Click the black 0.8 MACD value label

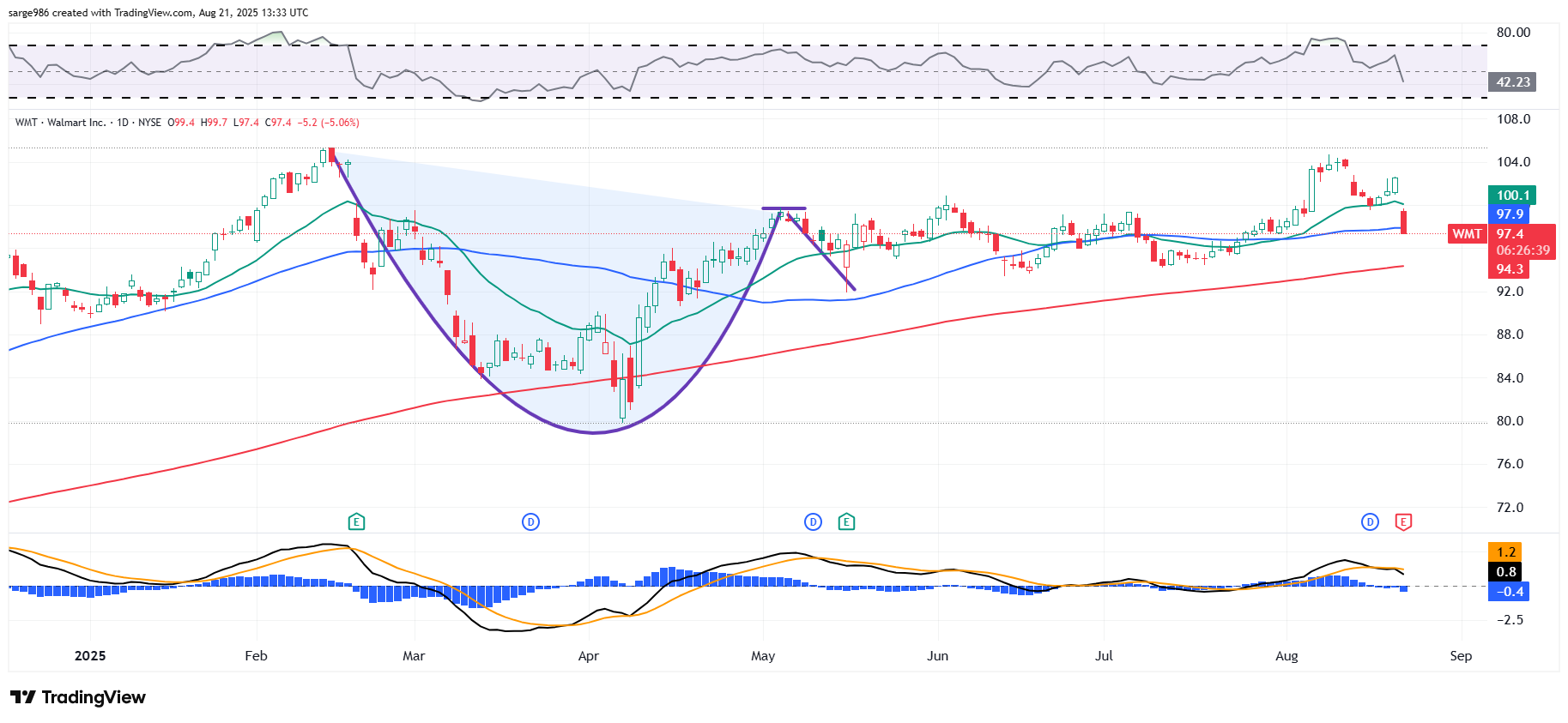tap(1505, 572)
